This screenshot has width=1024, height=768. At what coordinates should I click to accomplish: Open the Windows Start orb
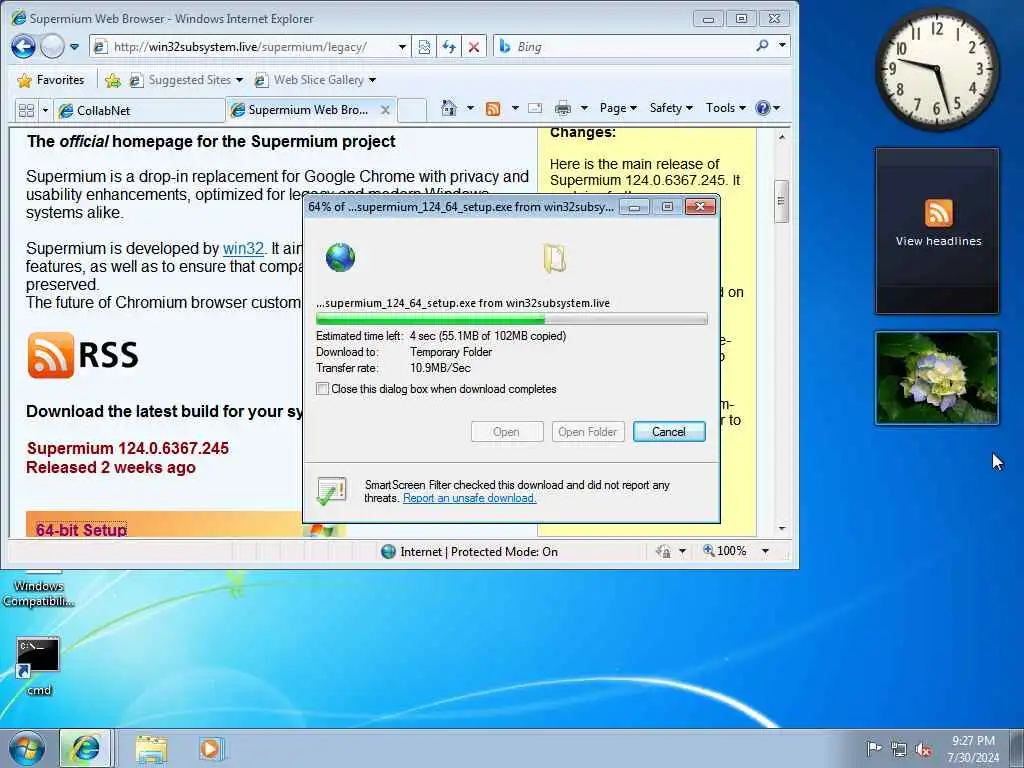pos(27,748)
